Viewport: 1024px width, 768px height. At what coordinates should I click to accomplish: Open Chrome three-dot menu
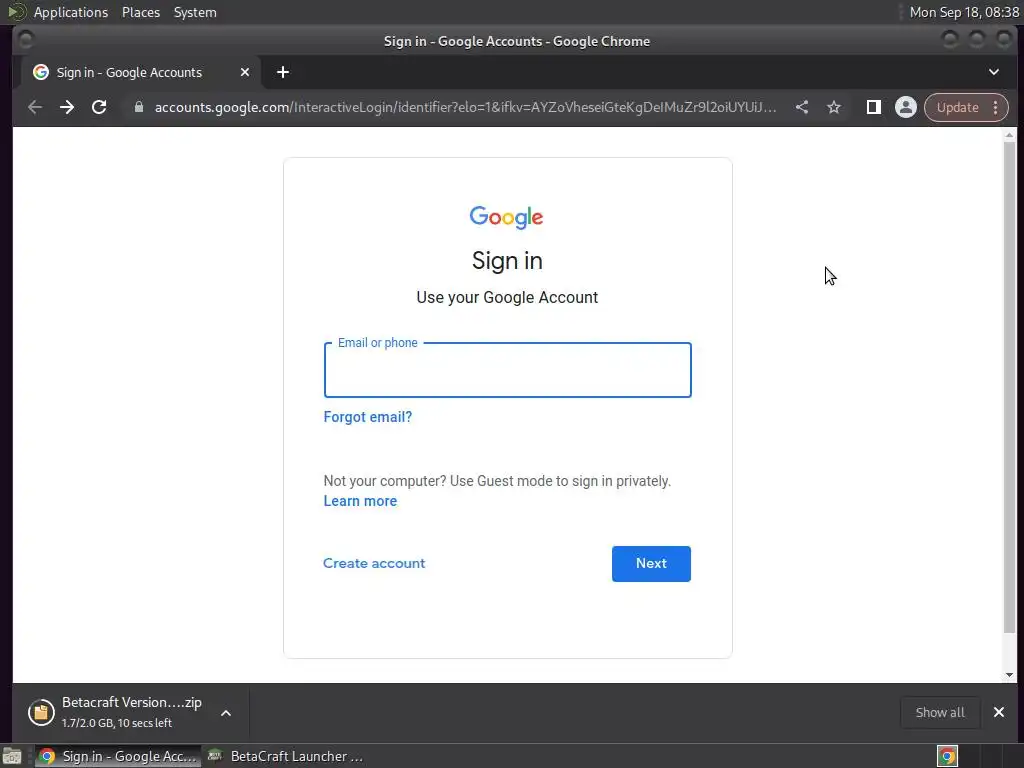click(995, 107)
